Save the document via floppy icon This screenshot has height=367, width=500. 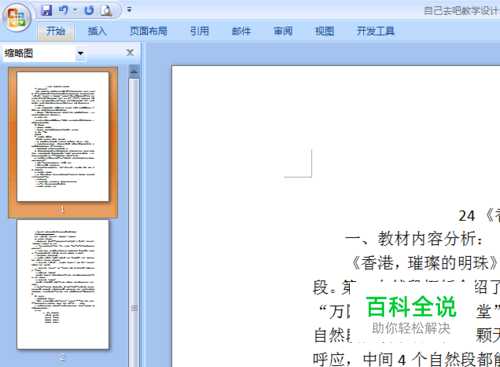coord(46,10)
